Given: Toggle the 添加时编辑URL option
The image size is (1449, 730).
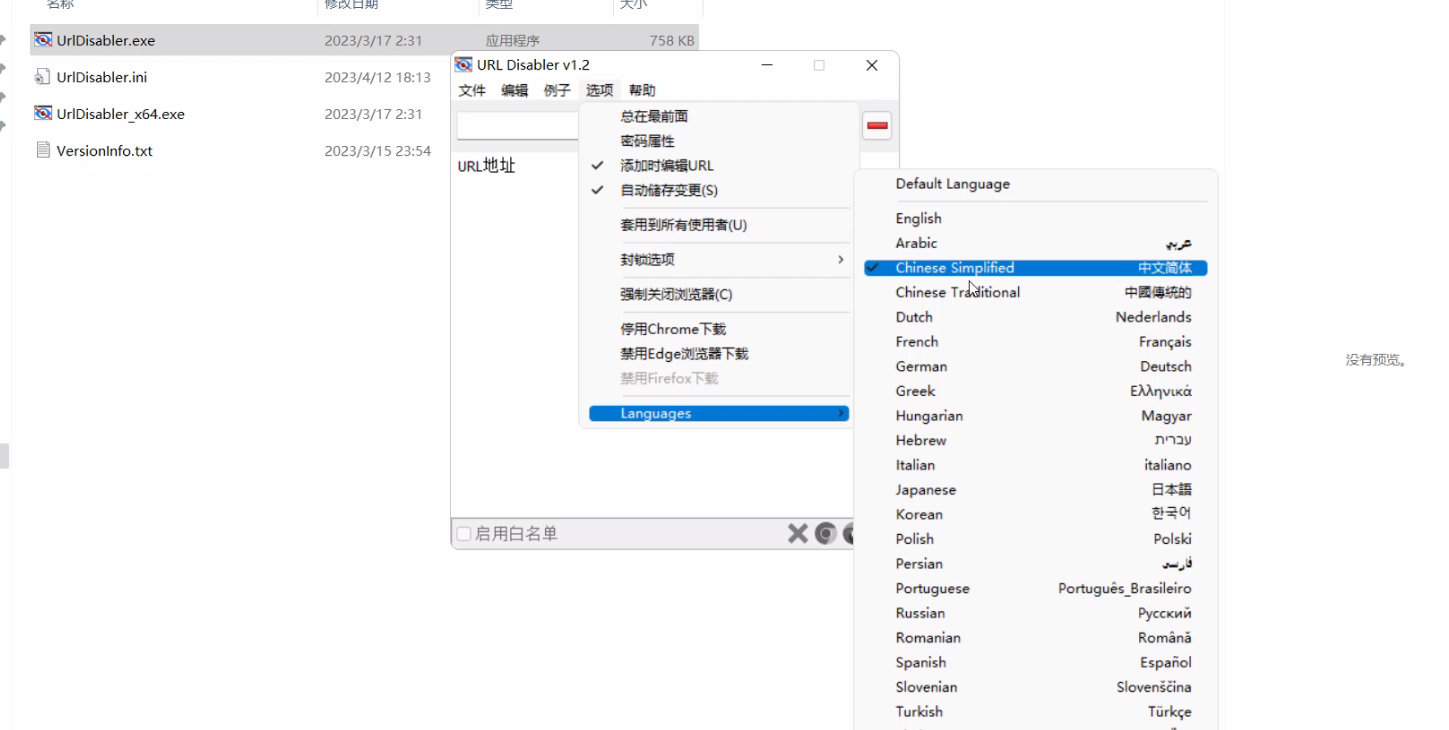Looking at the screenshot, I should coord(666,166).
